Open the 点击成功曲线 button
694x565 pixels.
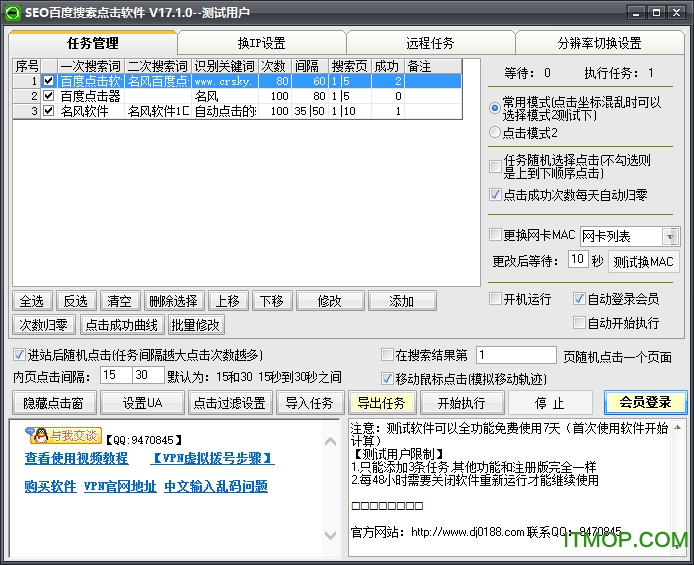(122, 325)
